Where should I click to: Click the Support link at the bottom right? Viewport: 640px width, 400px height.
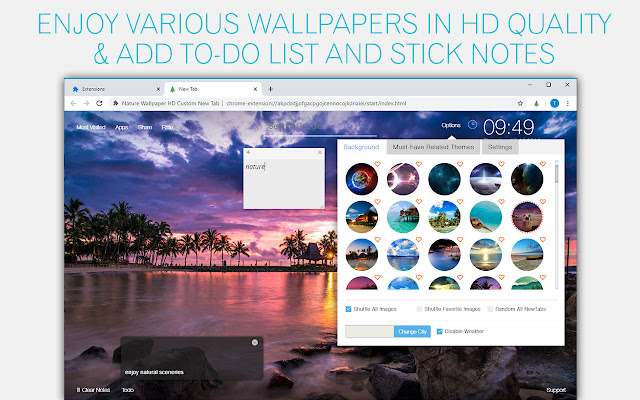[x=556, y=390]
